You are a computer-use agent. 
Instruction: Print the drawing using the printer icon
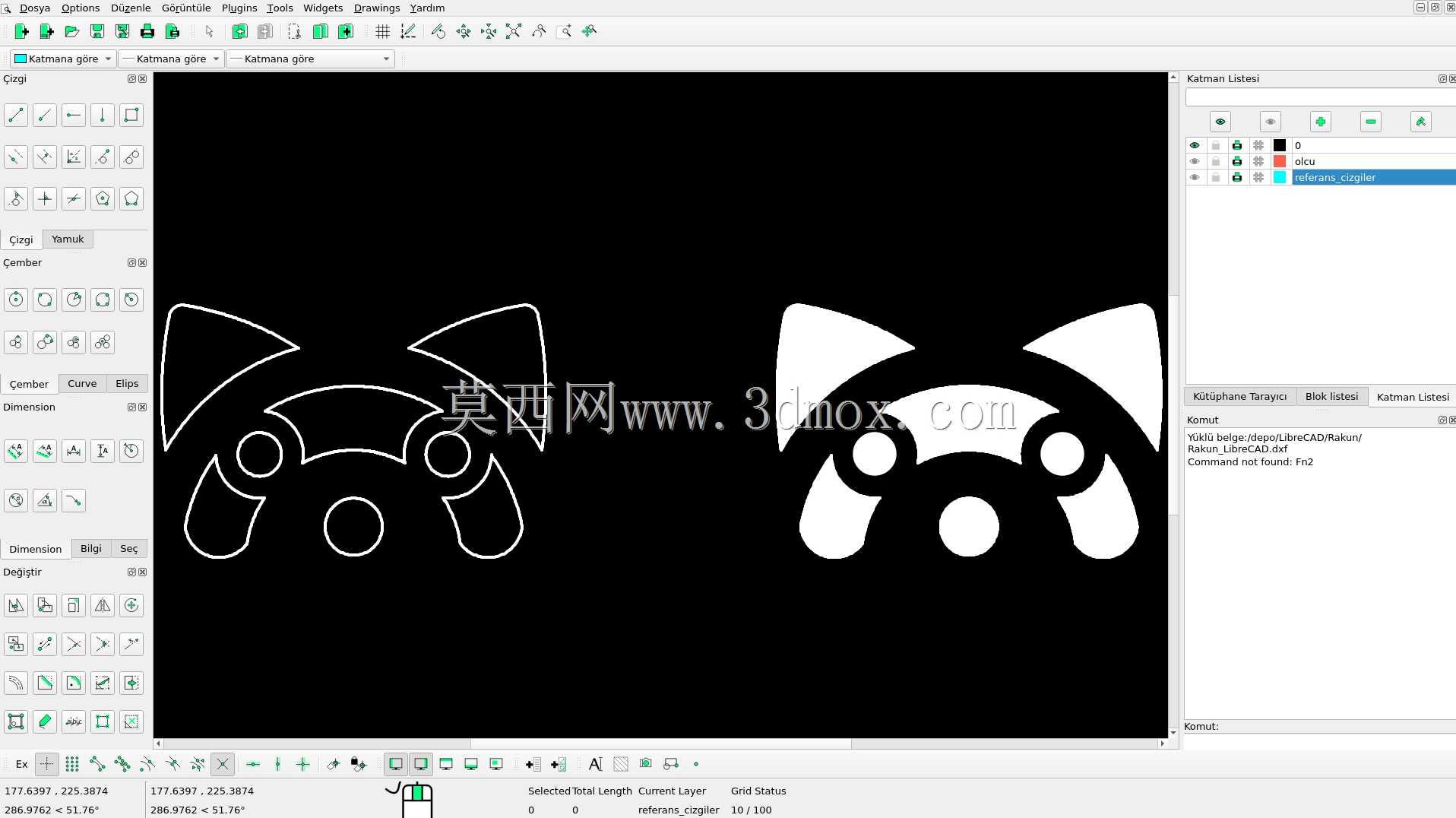tap(147, 31)
